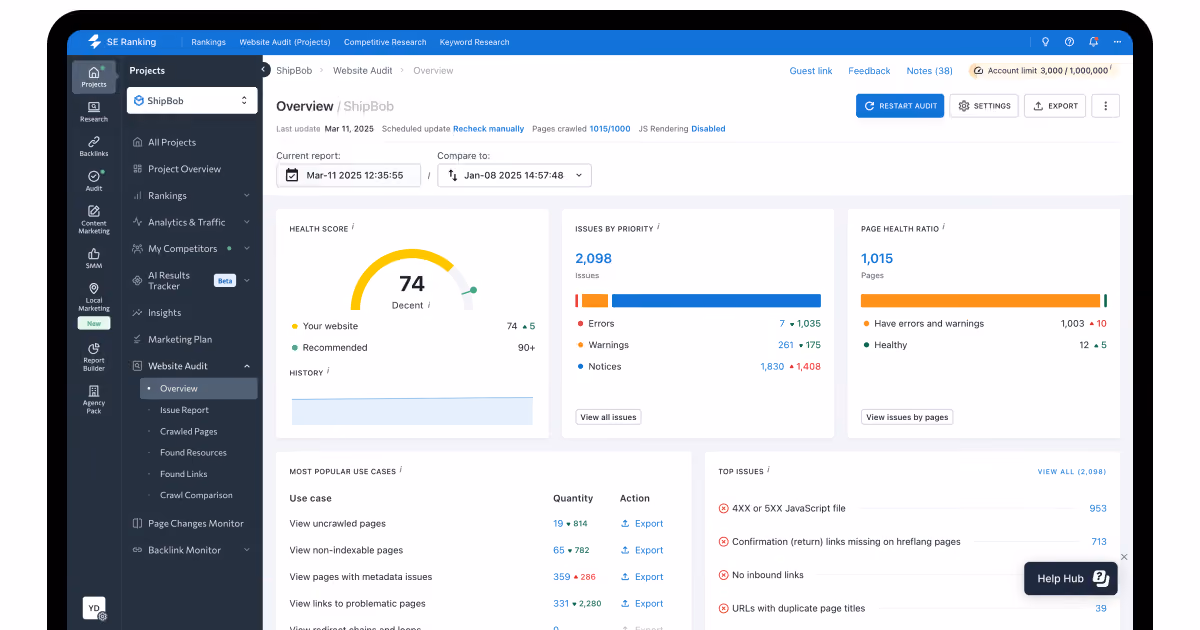This screenshot has height=630, width=1200.
Task: Select Crawl Comparison in sidebar
Action: [x=198, y=495]
